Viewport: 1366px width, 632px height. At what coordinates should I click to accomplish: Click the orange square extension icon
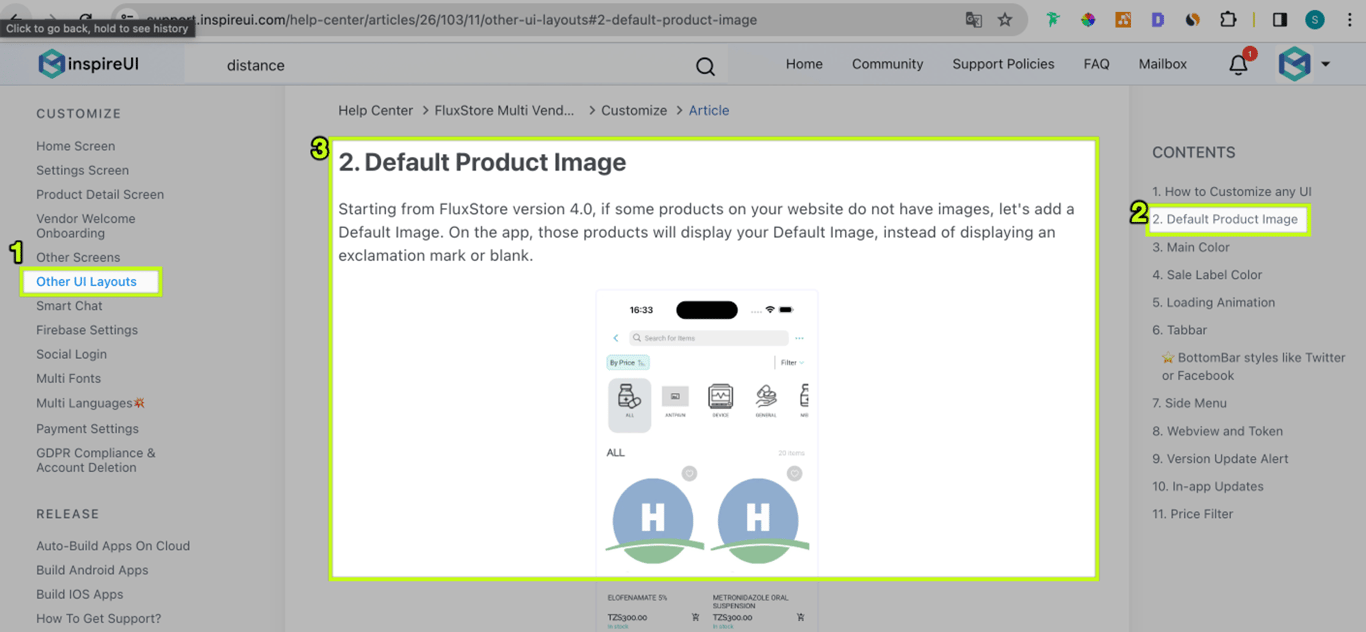pyautogui.click(x=1123, y=19)
